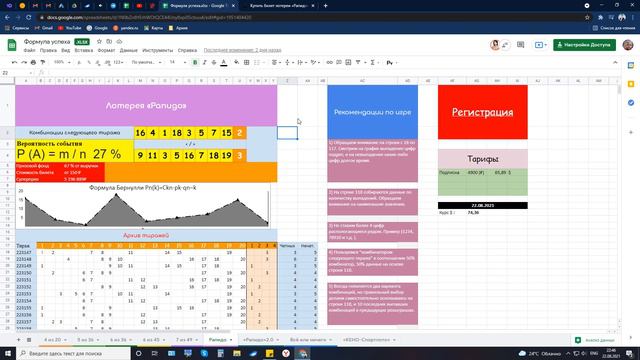Open Keep notes in side panel
640x360 pixels.
click(x=631, y=84)
